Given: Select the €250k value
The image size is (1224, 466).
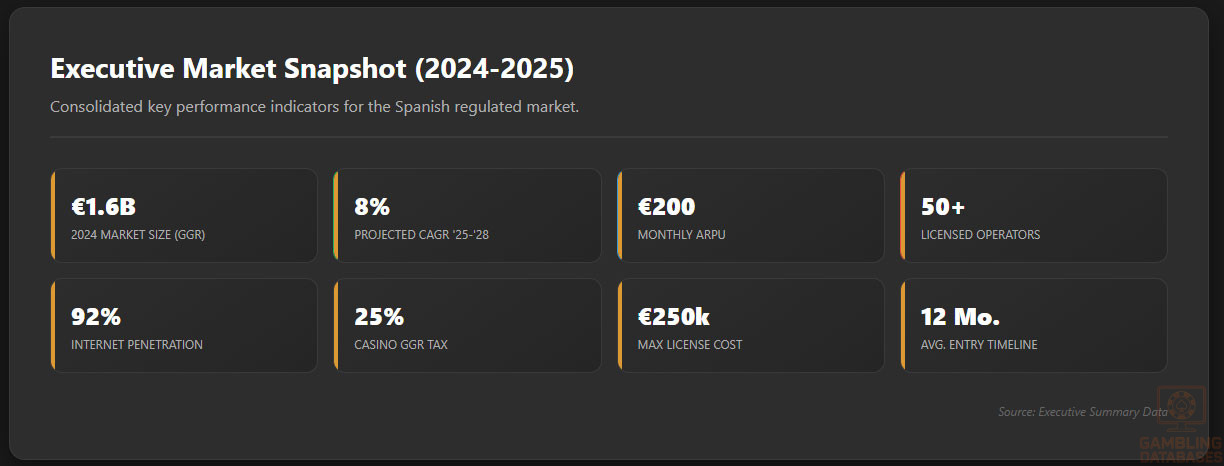Looking at the screenshot, I should click(673, 317).
